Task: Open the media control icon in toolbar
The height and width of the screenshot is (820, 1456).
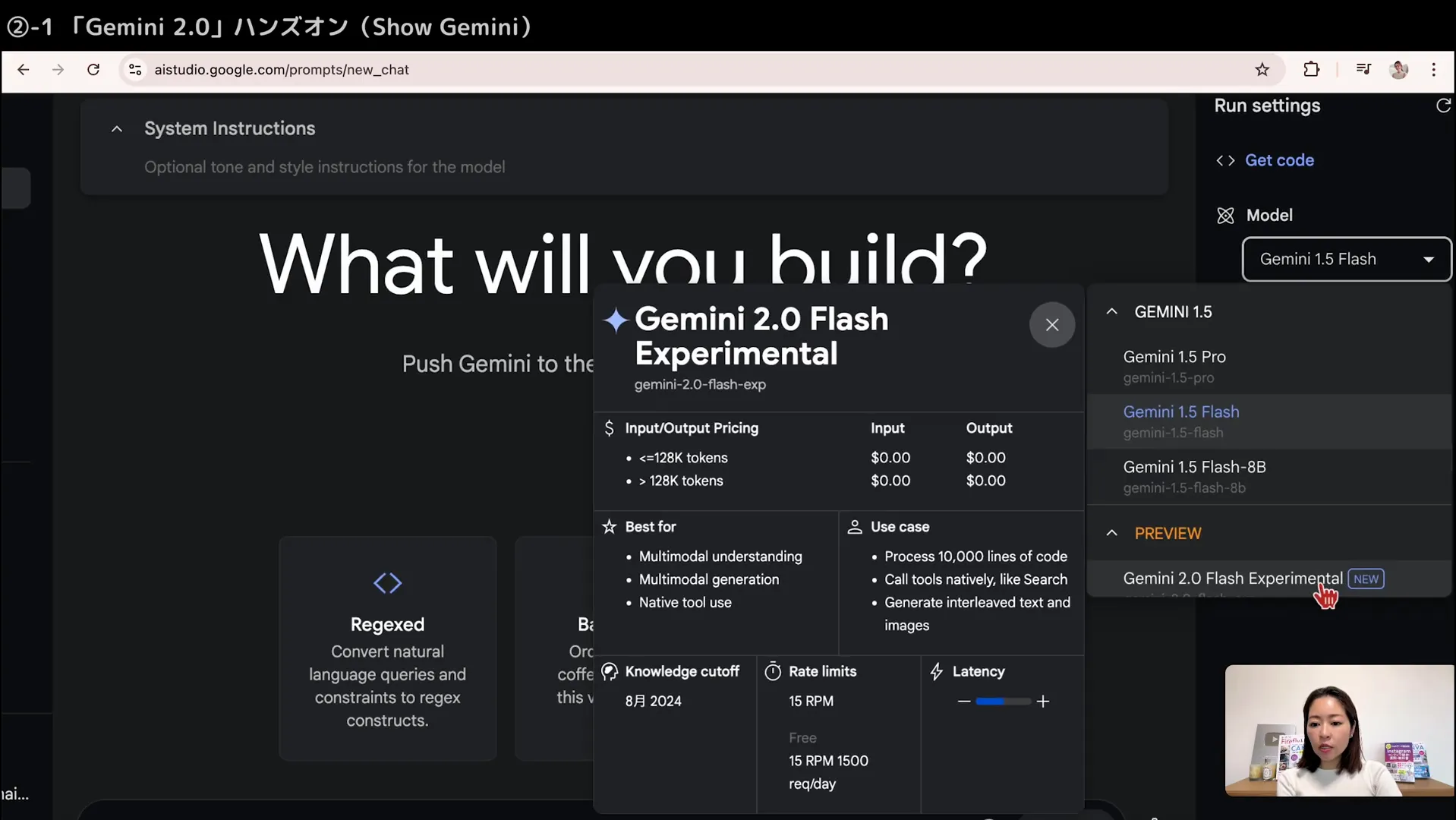Action: click(1363, 70)
